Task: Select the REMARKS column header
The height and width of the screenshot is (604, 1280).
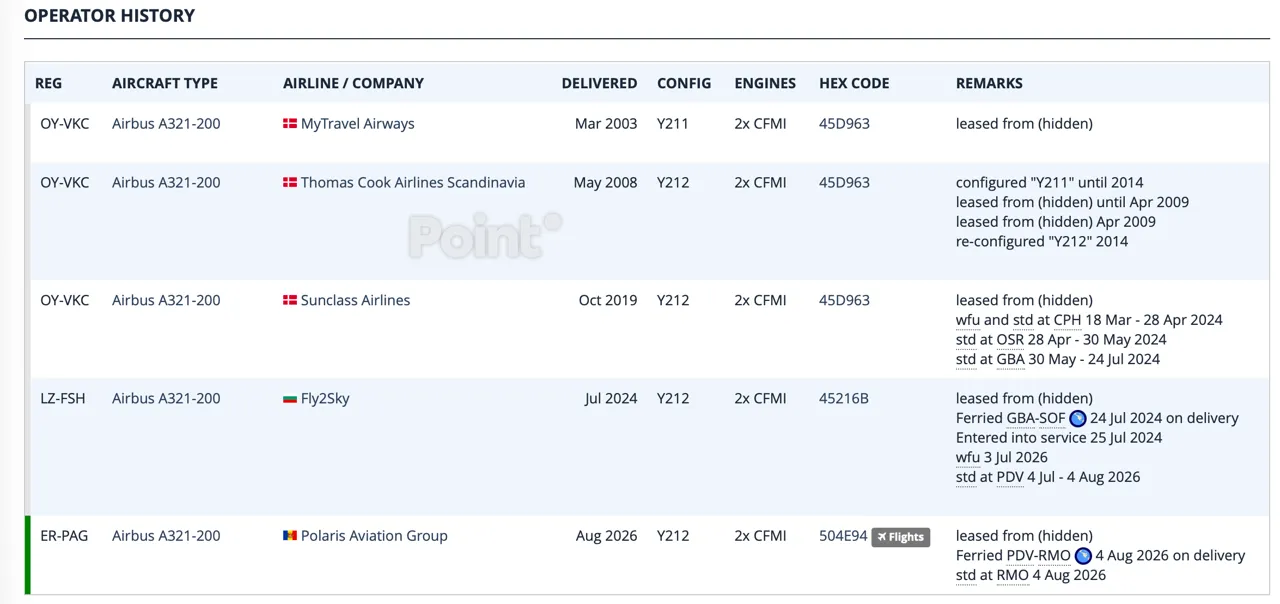Action: [989, 83]
